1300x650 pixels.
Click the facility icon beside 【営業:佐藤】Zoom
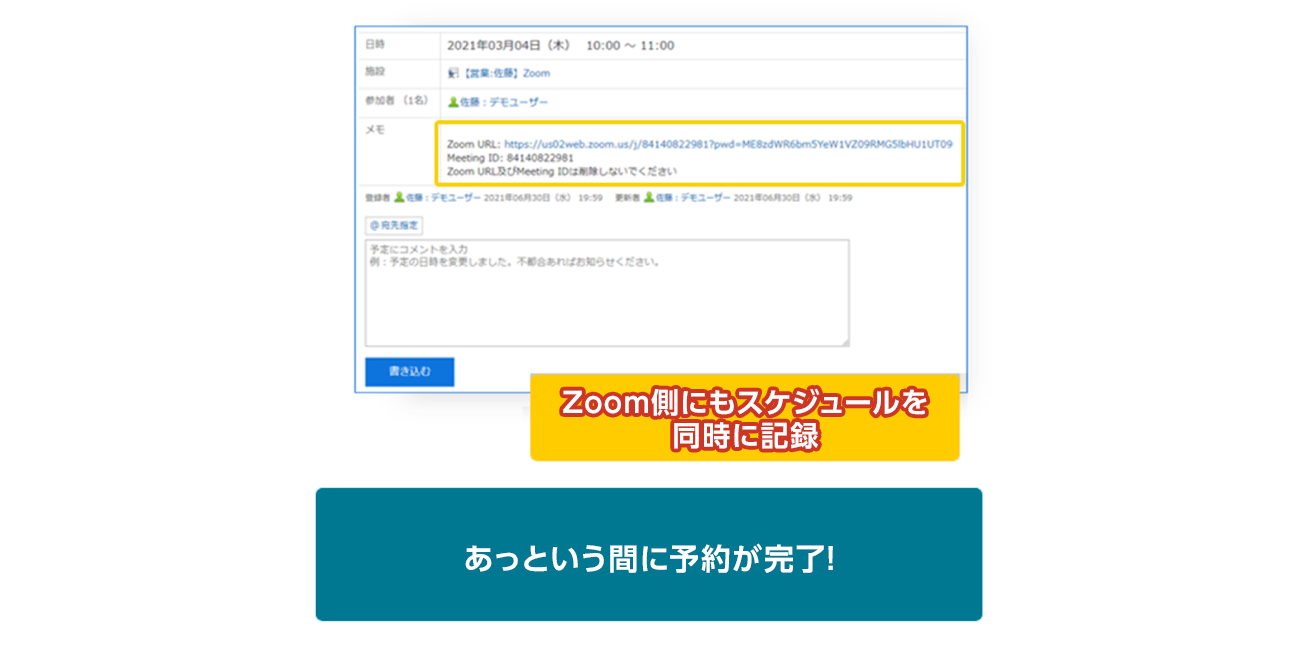pyautogui.click(x=452, y=73)
